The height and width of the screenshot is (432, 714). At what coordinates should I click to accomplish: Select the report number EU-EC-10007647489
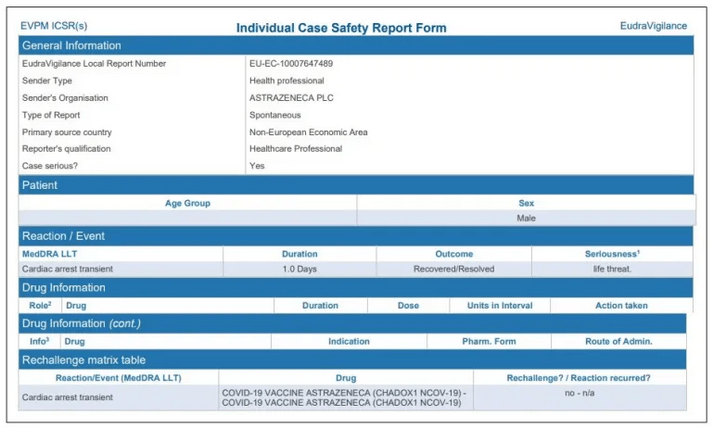[x=291, y=64]
